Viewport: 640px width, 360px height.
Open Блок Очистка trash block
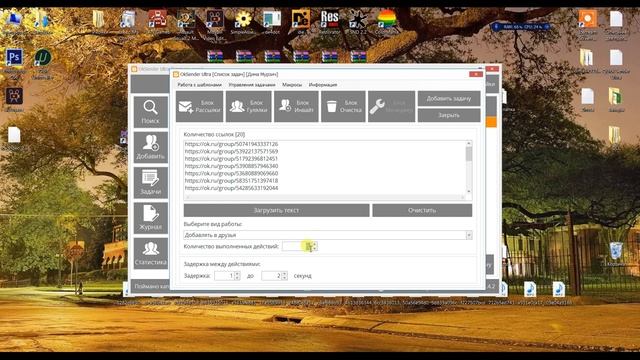[343, 107]
